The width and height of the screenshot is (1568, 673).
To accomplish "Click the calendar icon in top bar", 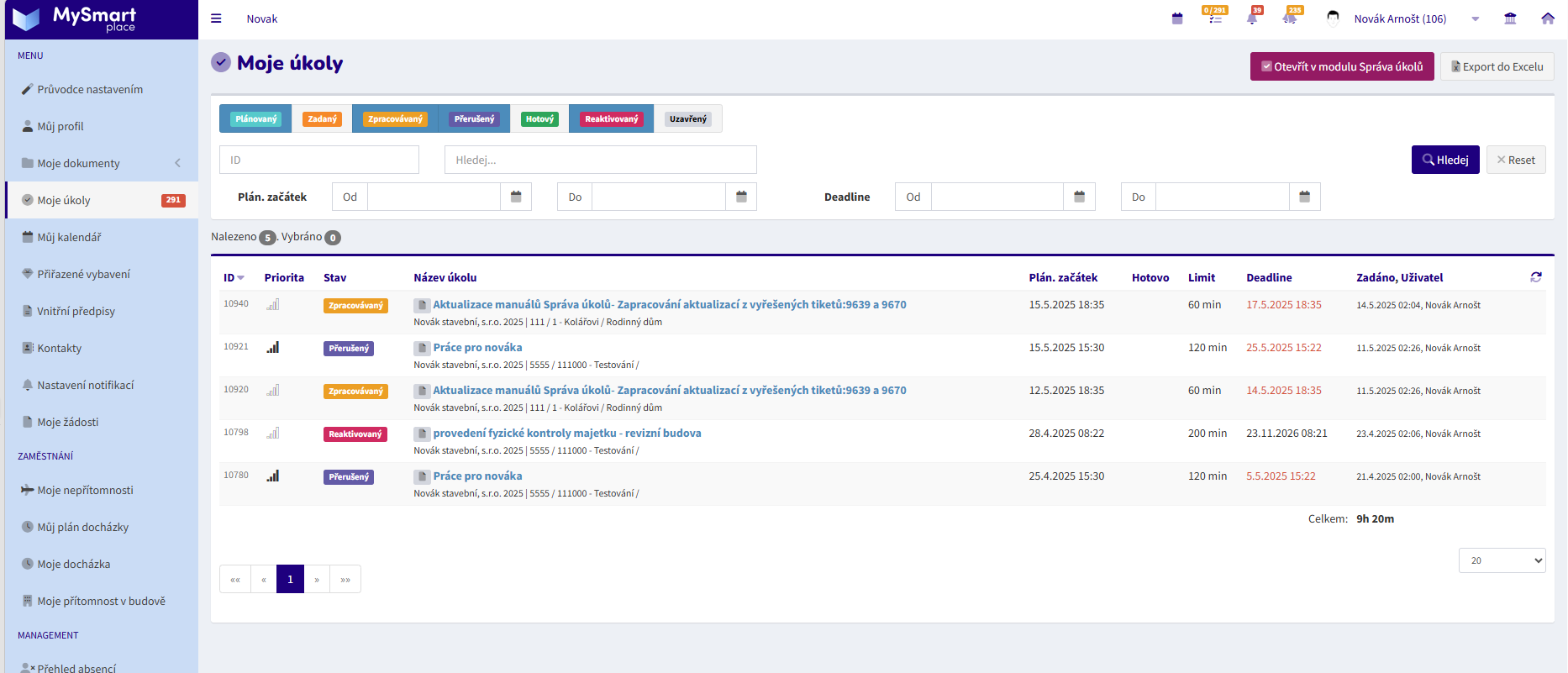I will click(x=1177, y=18).
